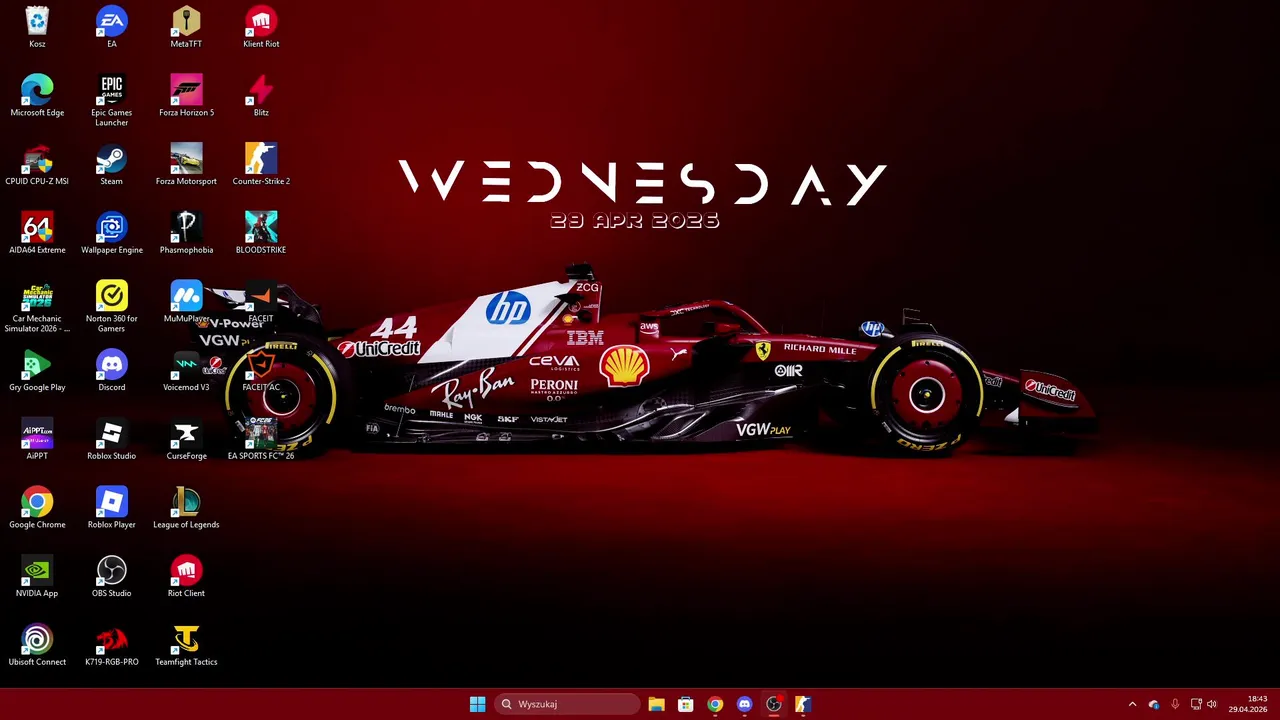1280x720 pixels.
Task: Switch to Chrome on the taskbar
Action: coord(715,704)
